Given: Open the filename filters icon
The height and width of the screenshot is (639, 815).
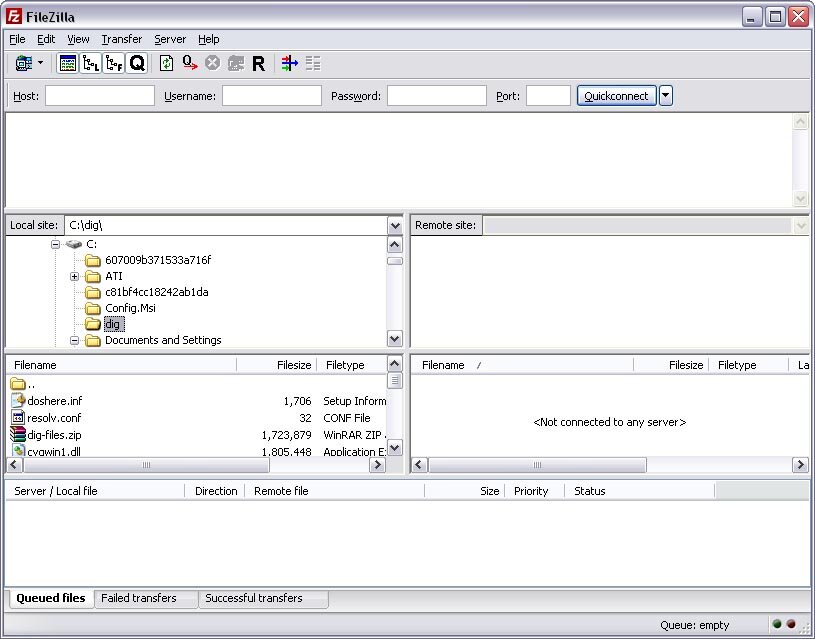Looking at the screenshot, I should 290,63.
